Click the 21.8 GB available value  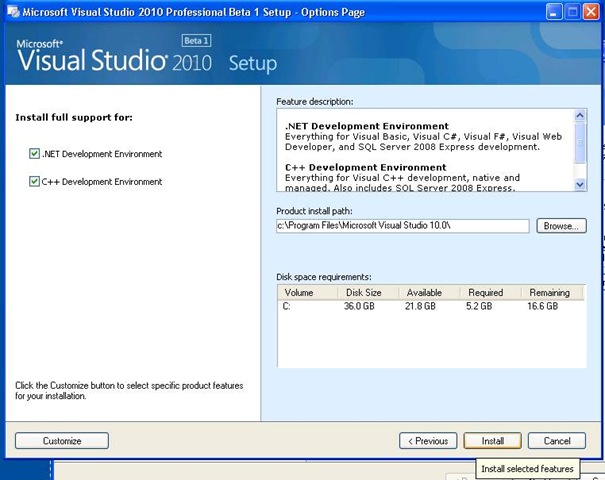click(420, 306)
